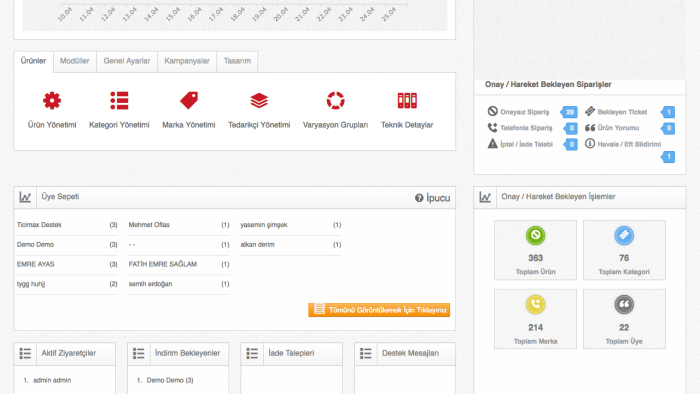The image size is (700, 394).
Task: Click the Havale / Eft Bildirimi info icon
Action: [590, 144]
